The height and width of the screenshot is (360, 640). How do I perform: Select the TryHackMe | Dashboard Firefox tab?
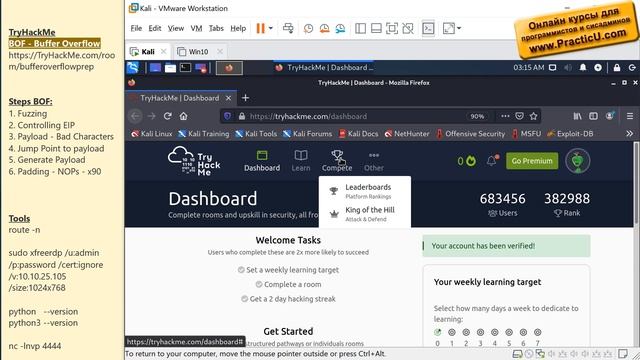[x=180, y=98]
